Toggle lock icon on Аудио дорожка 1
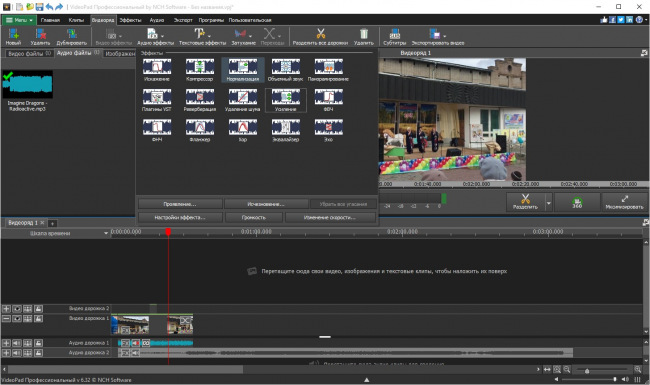 click(38, 343)
